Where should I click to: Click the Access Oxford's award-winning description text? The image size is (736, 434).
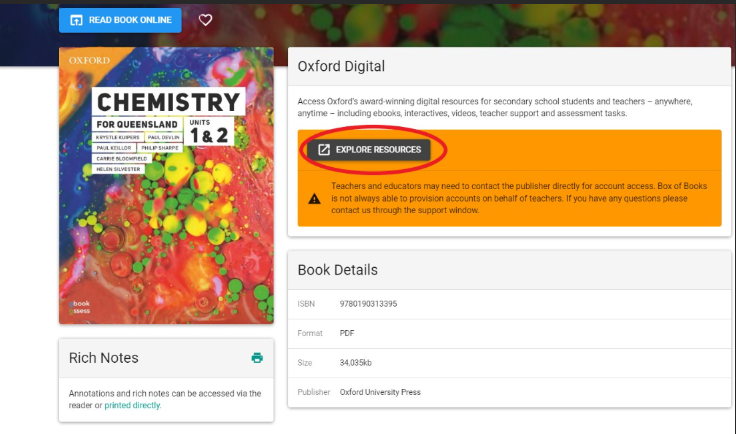click(495, 107)
